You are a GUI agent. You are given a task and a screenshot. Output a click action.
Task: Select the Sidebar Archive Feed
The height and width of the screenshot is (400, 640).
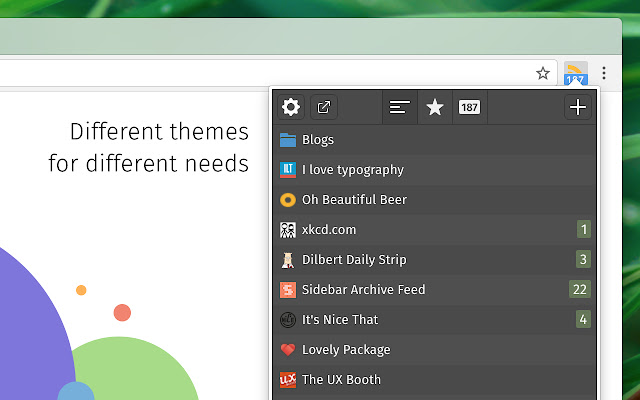[363, 290]
